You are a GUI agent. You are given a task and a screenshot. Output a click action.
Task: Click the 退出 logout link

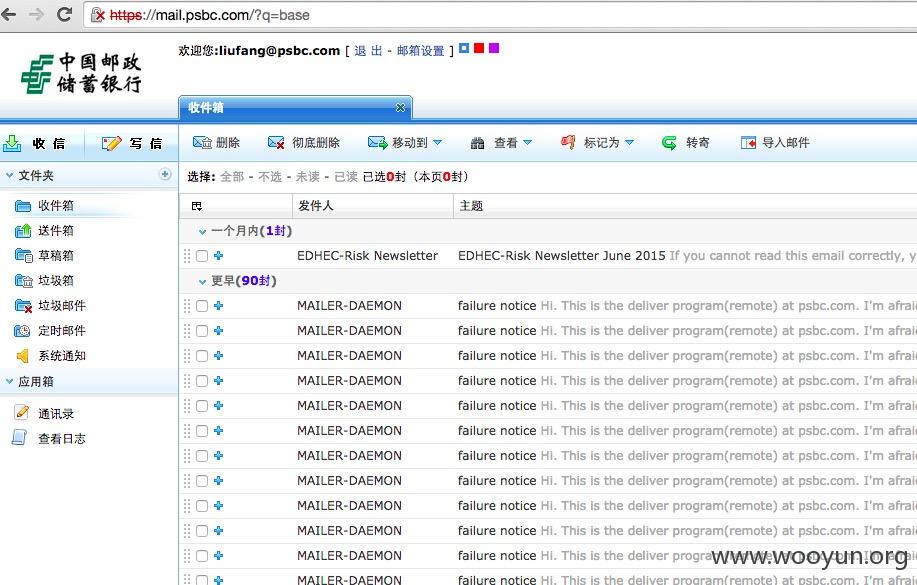tap(368, 51)
